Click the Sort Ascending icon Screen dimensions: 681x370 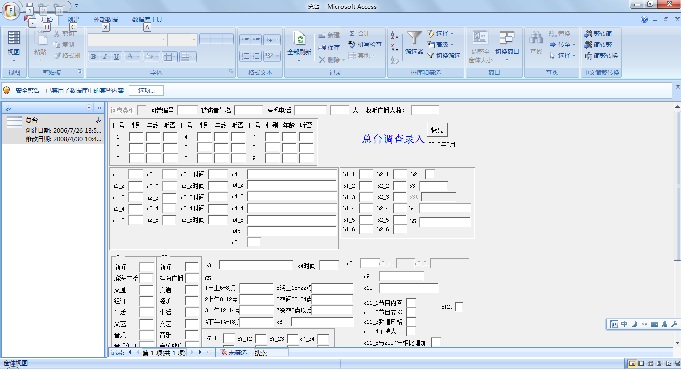click(394, 36)
